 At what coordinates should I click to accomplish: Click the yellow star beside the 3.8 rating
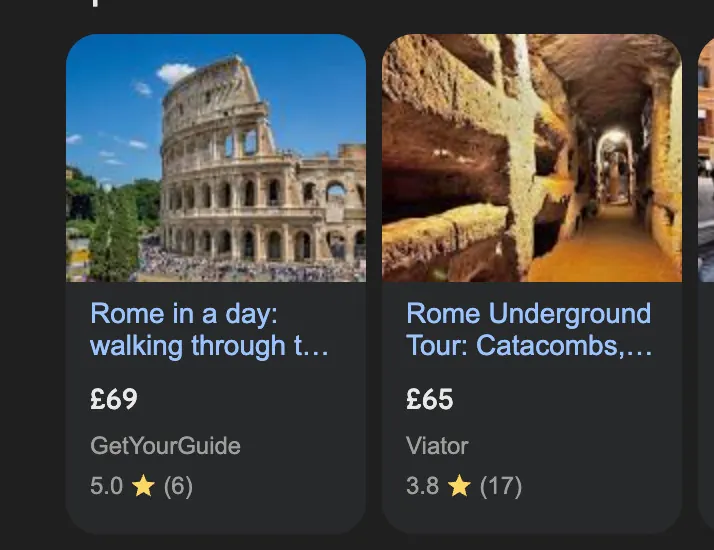(459, 487)
